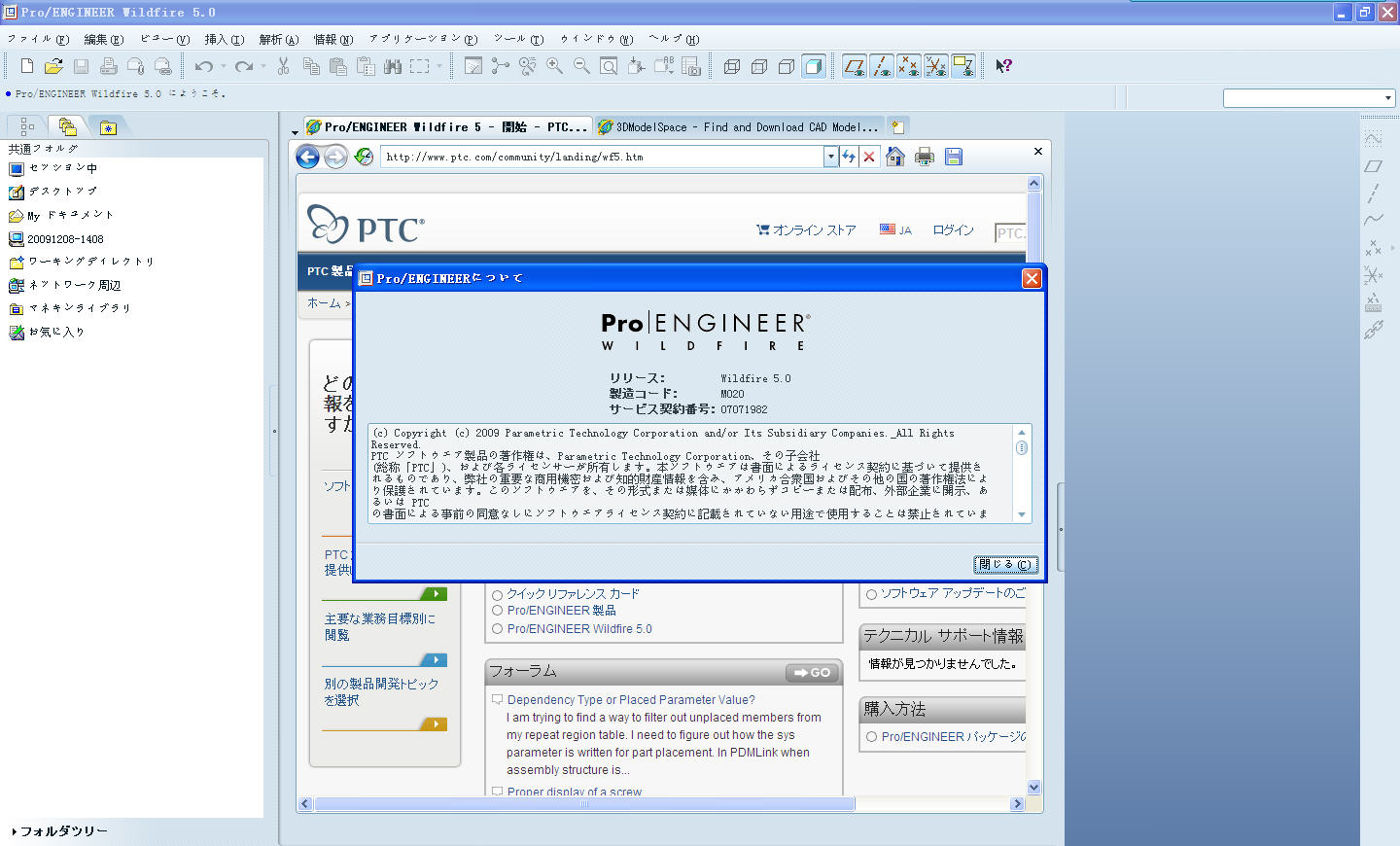This screenshot has width=1400, height=846.
Task: Click the copy icon in the toolbar
Action: coord(311,66)
